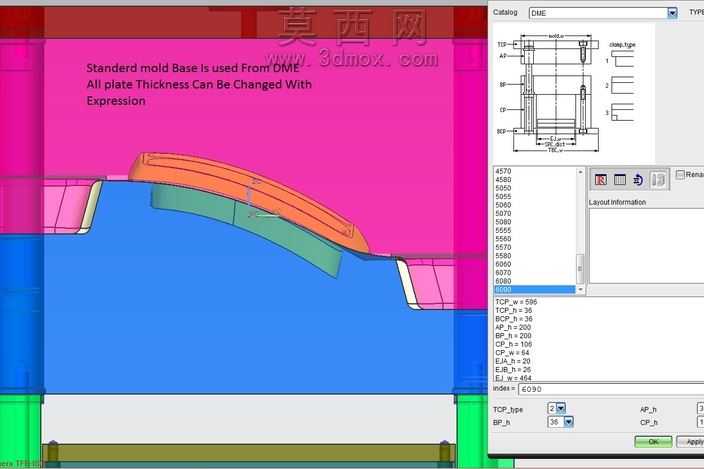Click the CP_w = 64 expression line
Image resolution: width=704 pixels, height=469 pixels.
[x=512, y=353]
